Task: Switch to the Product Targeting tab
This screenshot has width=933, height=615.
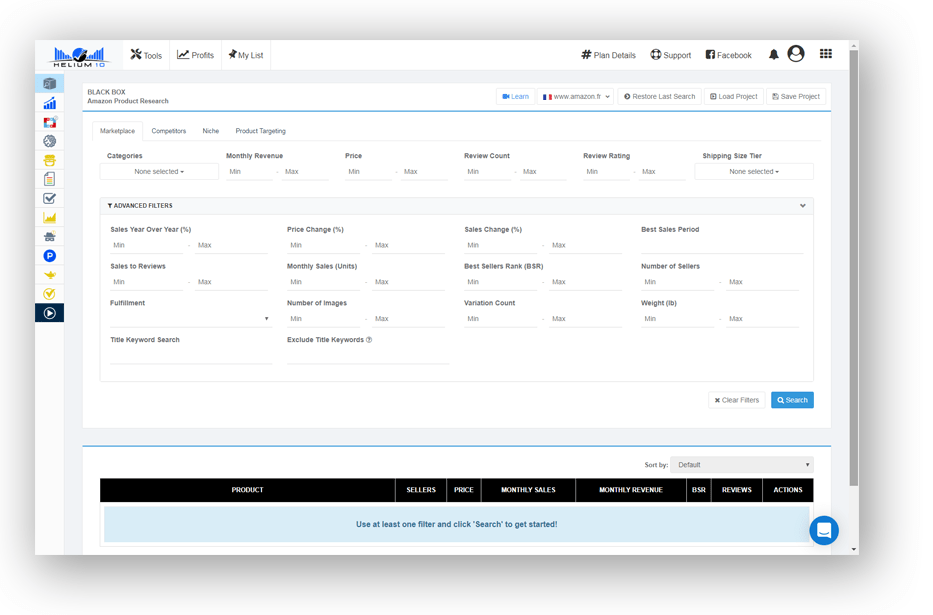Action: [x=260, y=131]
